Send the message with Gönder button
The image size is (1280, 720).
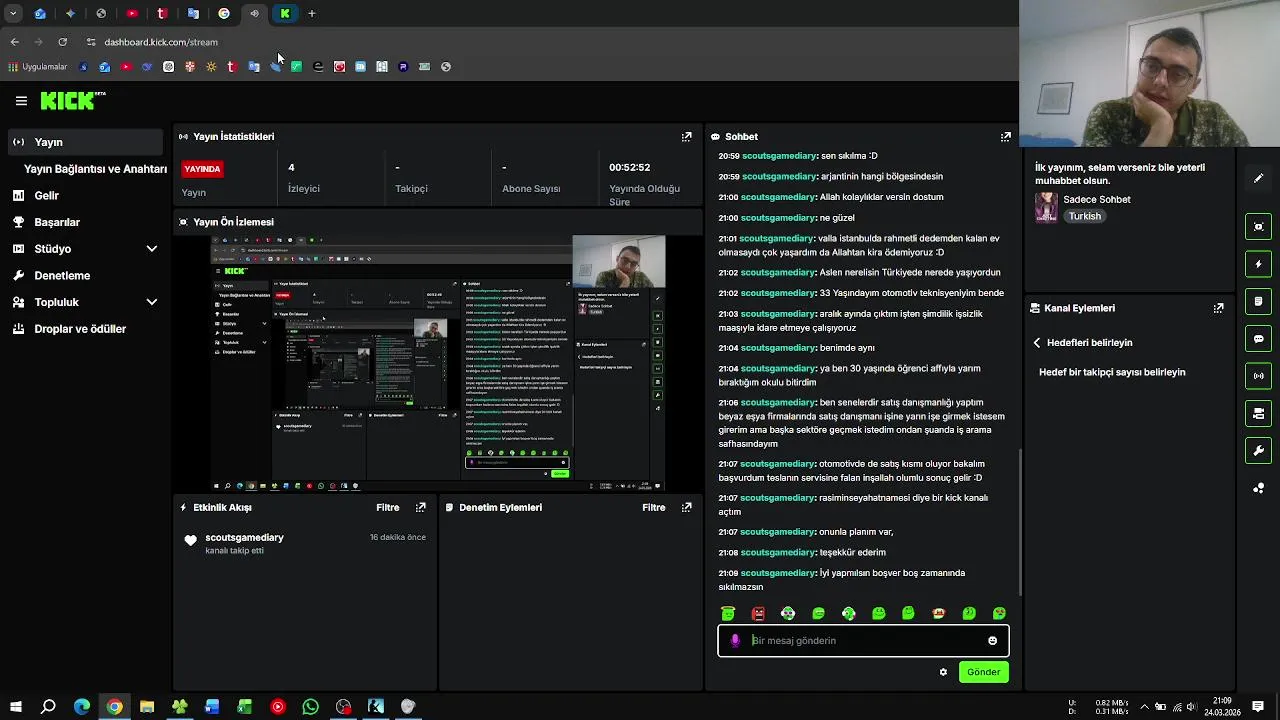pyautogui.click(x=983, y=672)
